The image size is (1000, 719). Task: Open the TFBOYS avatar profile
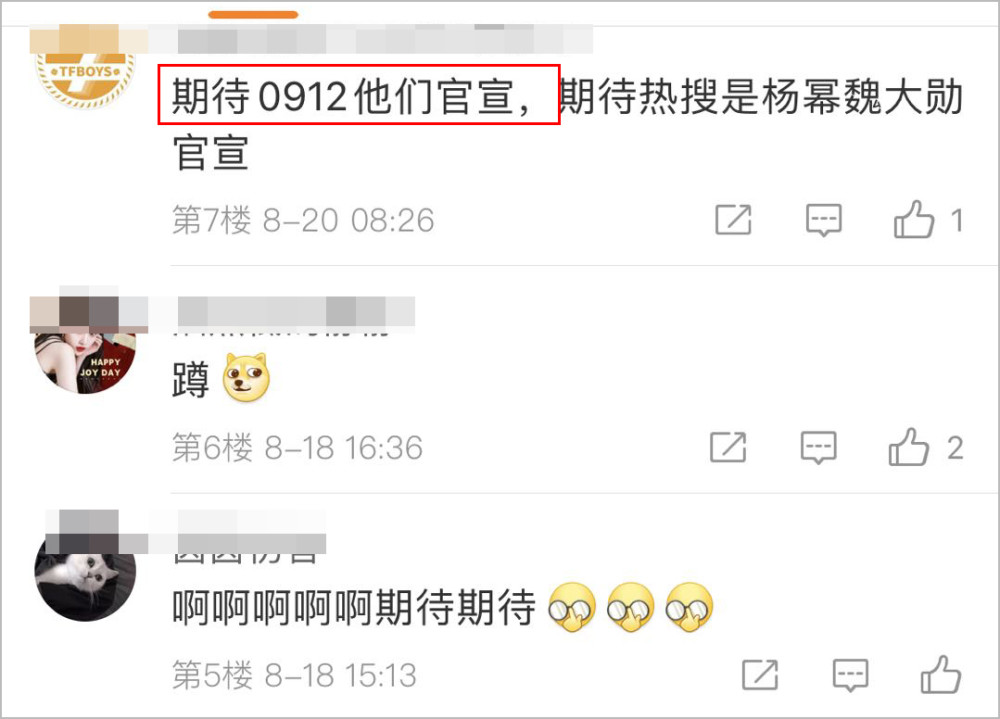click(x=85, y=73)
